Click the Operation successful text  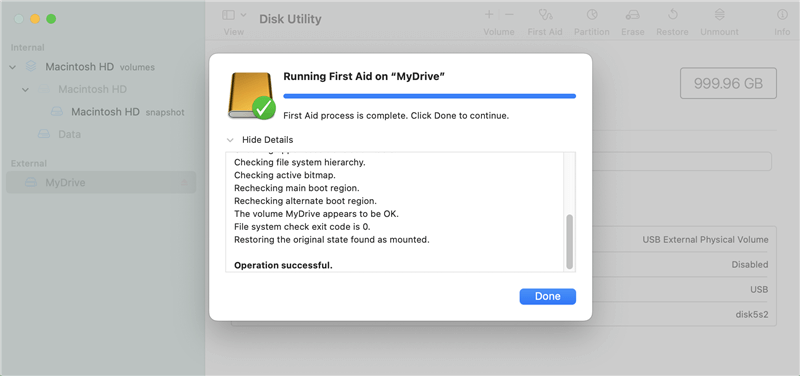click(283, 265)
